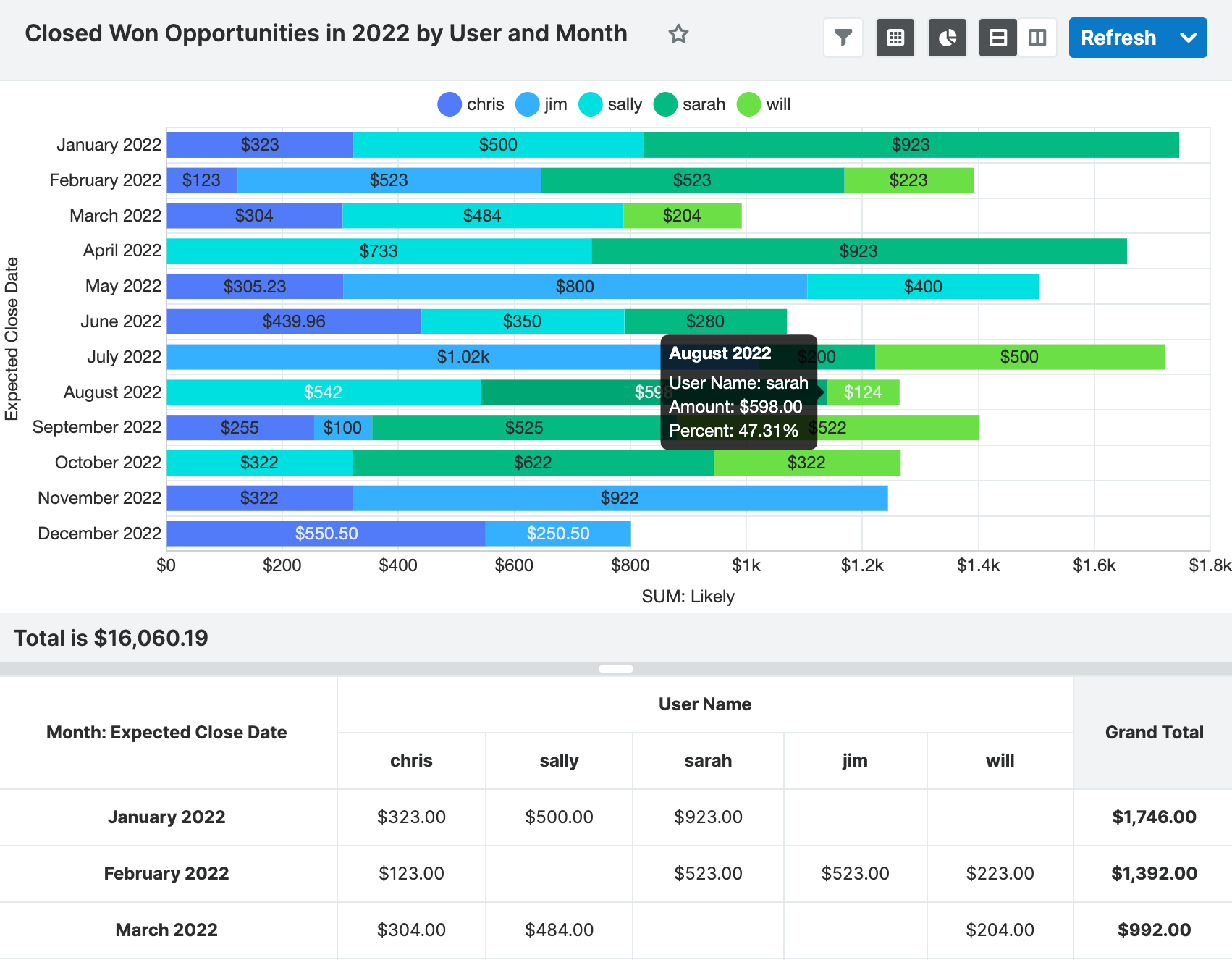Switch to the vertical split layout icon

(1037, 38)
